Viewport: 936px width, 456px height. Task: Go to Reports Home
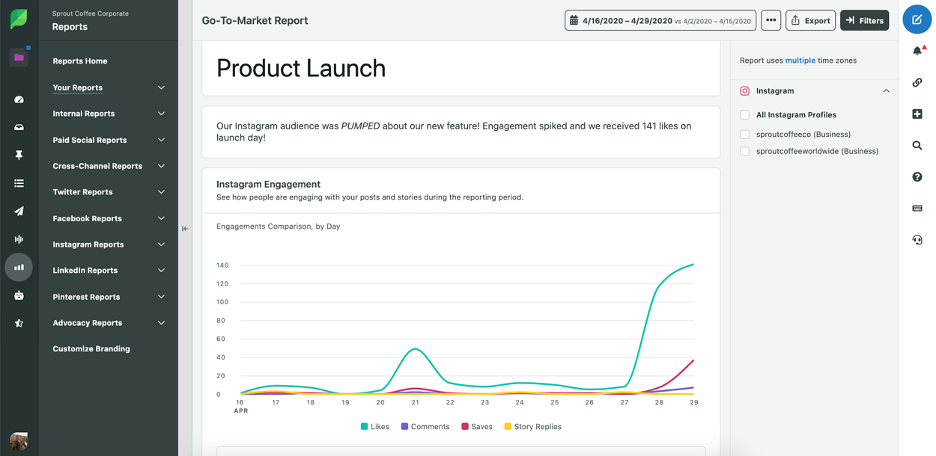80,61
